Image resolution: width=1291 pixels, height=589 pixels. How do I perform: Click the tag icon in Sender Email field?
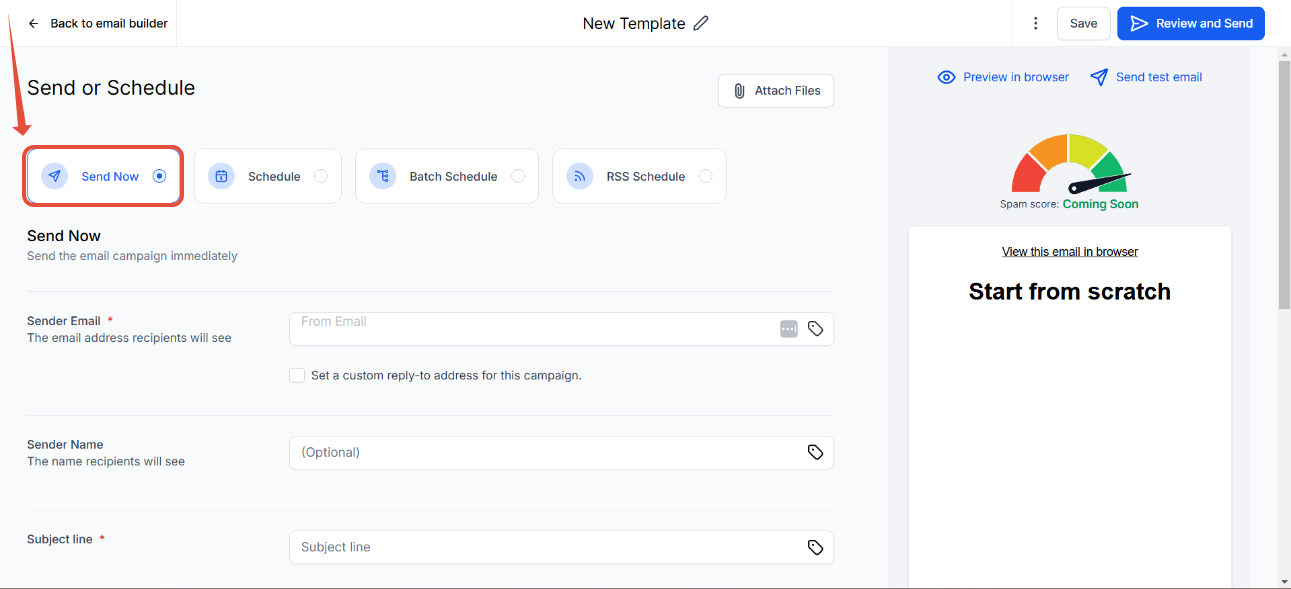pyautogui.click(x=816, y=329)
